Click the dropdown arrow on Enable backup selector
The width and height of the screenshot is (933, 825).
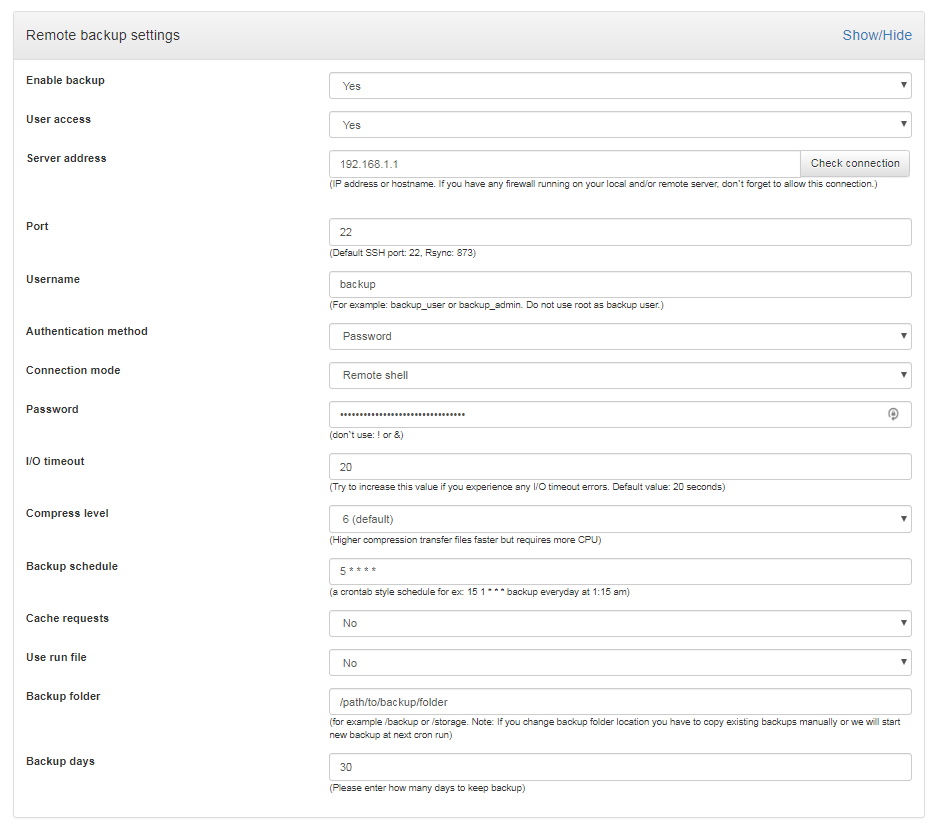coord(903,86)
